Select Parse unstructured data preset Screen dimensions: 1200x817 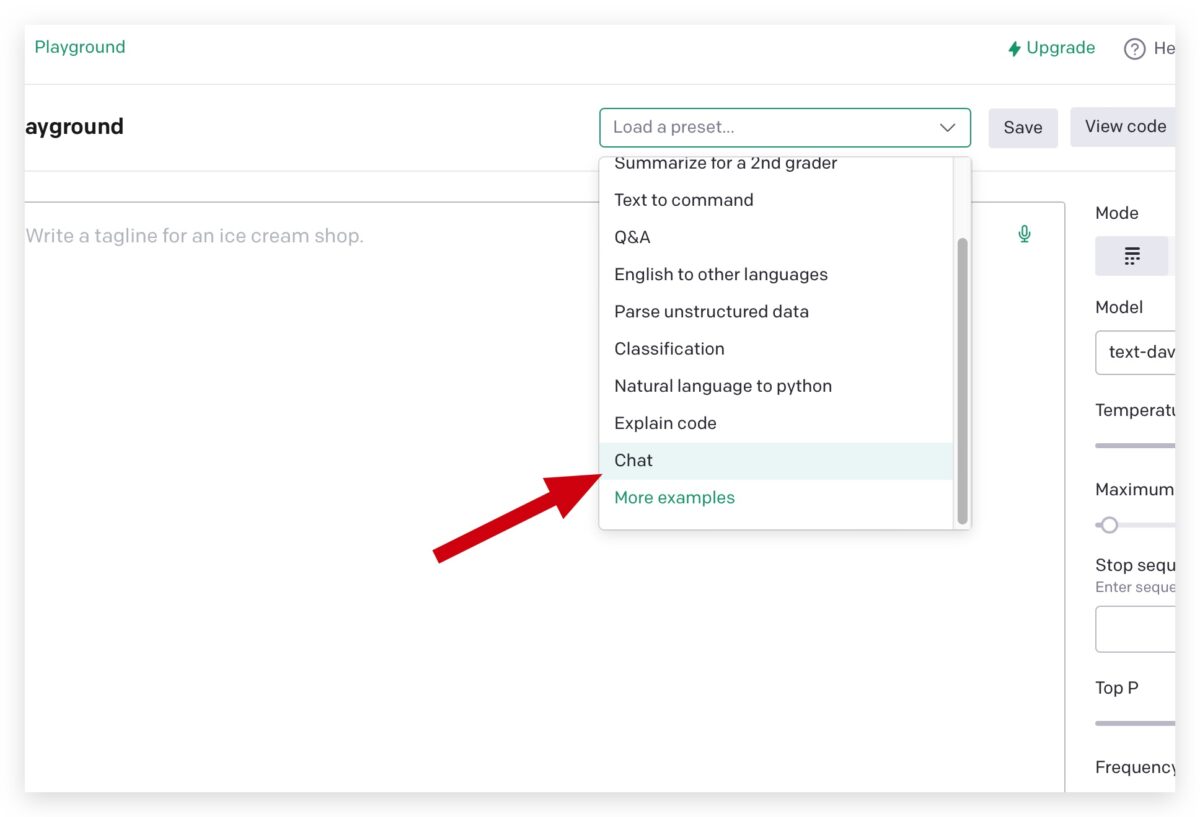point(776,312)
